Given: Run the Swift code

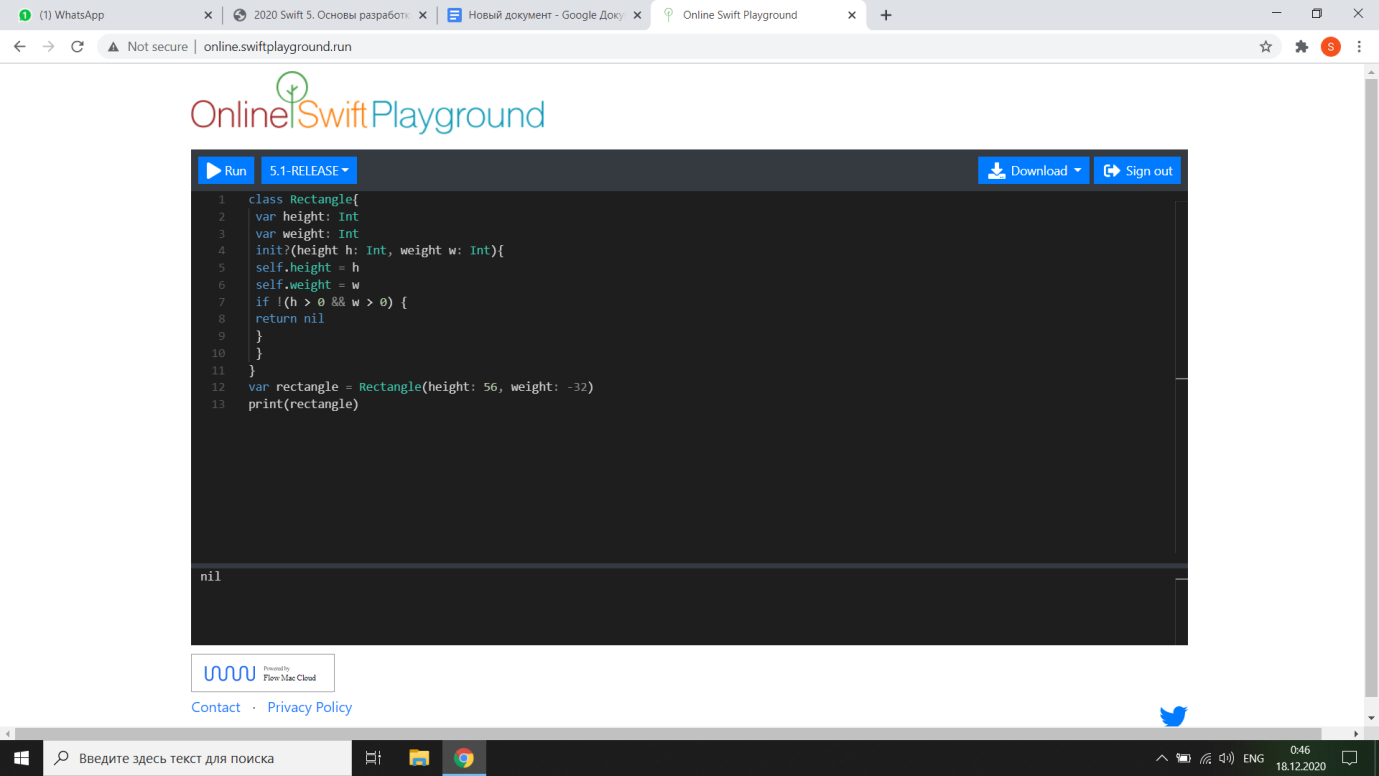Looking at the screenshot, I should click(x=226, y=171).
